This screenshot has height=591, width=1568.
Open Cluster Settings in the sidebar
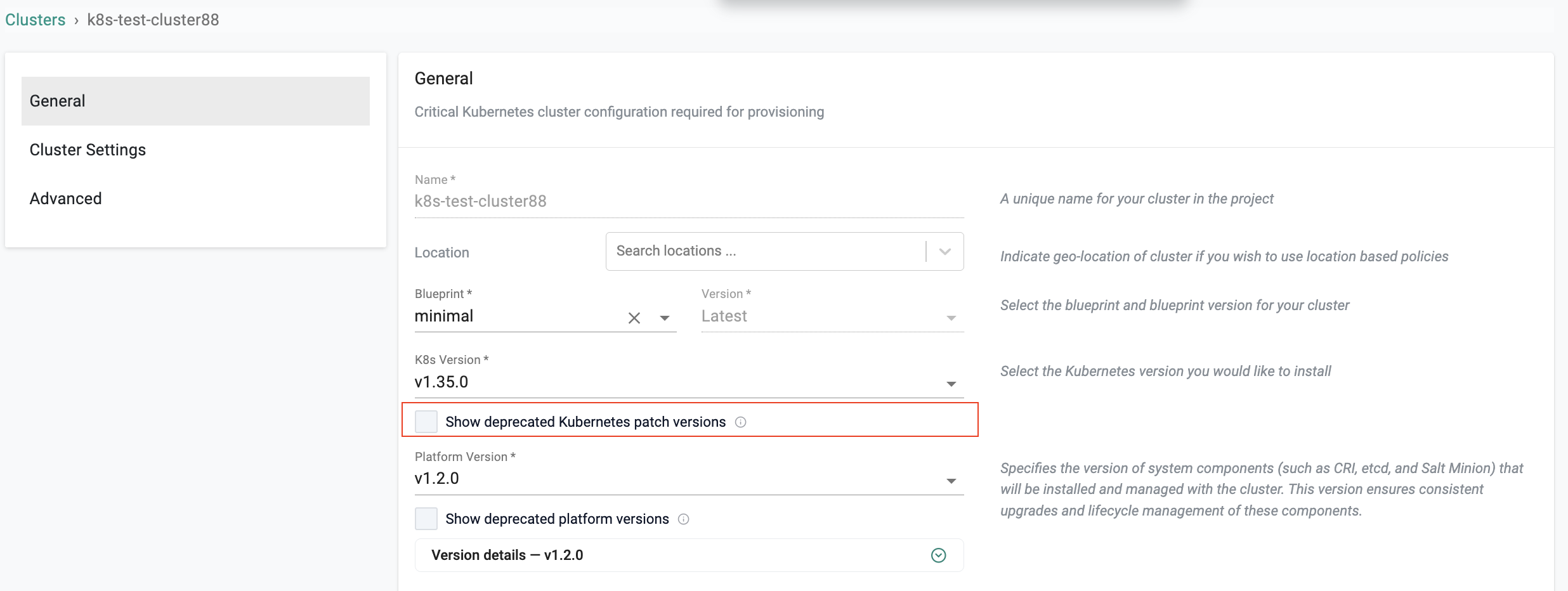click(88, 150)
